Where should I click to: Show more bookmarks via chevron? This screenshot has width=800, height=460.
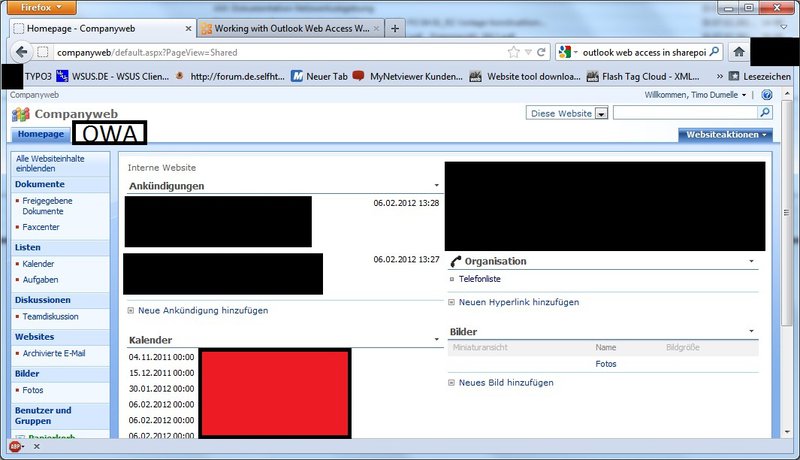pos(719,76)
